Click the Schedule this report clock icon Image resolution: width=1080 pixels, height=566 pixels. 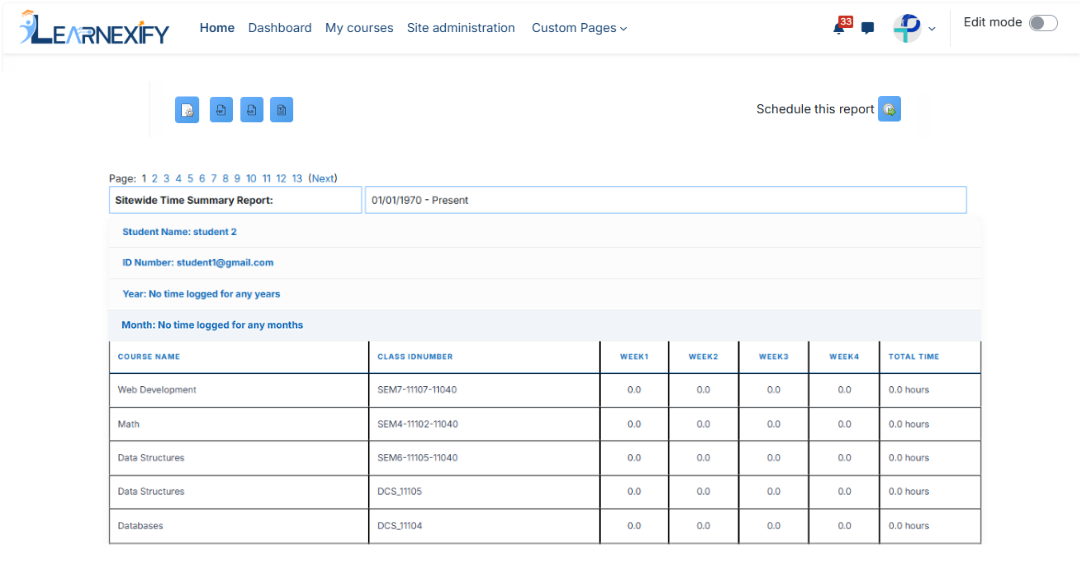click(889, 109)
